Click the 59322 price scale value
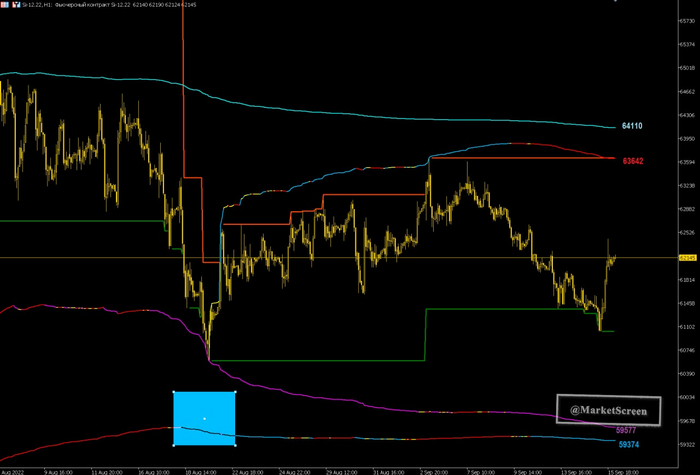The image size is (700, 475). click(688, 445)
